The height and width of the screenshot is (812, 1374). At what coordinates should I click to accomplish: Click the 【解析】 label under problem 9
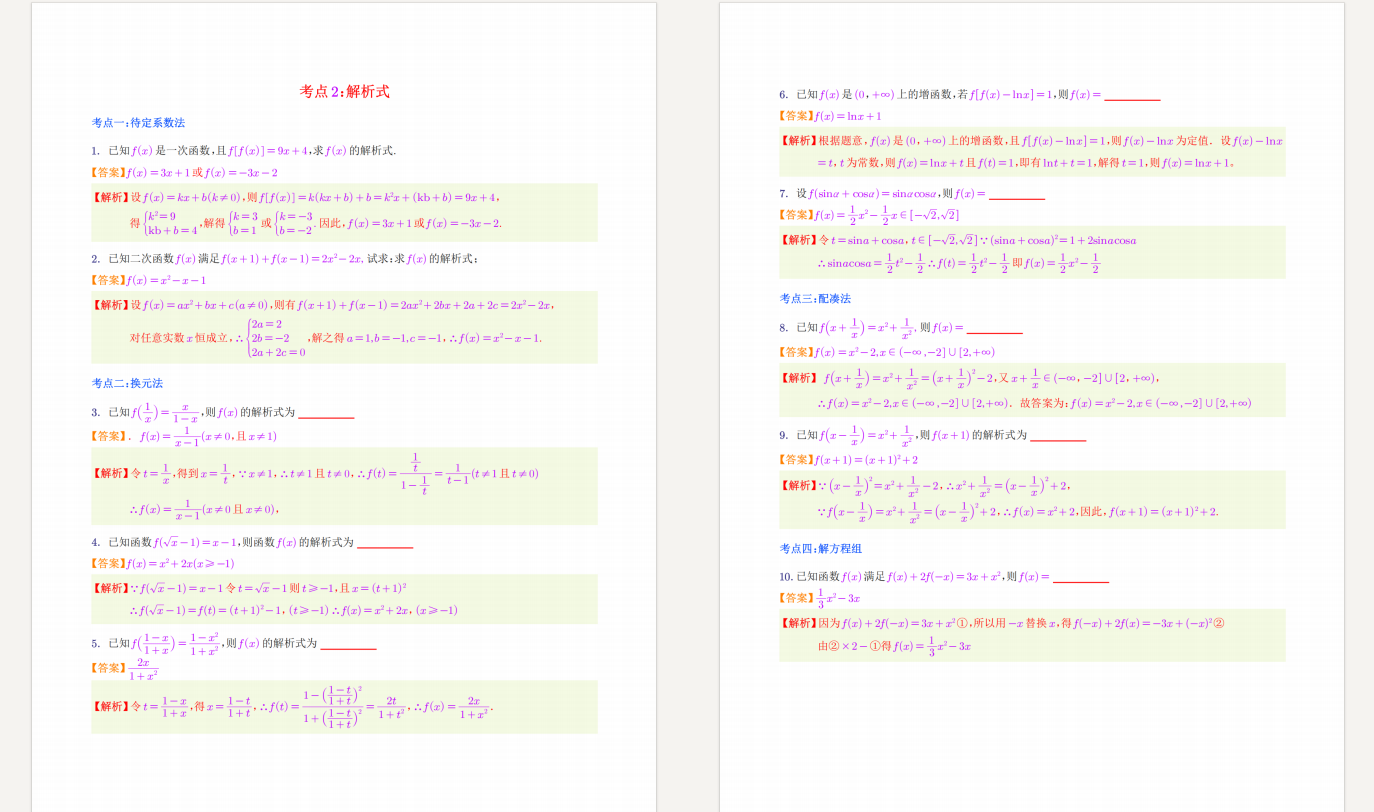[798, 485]
